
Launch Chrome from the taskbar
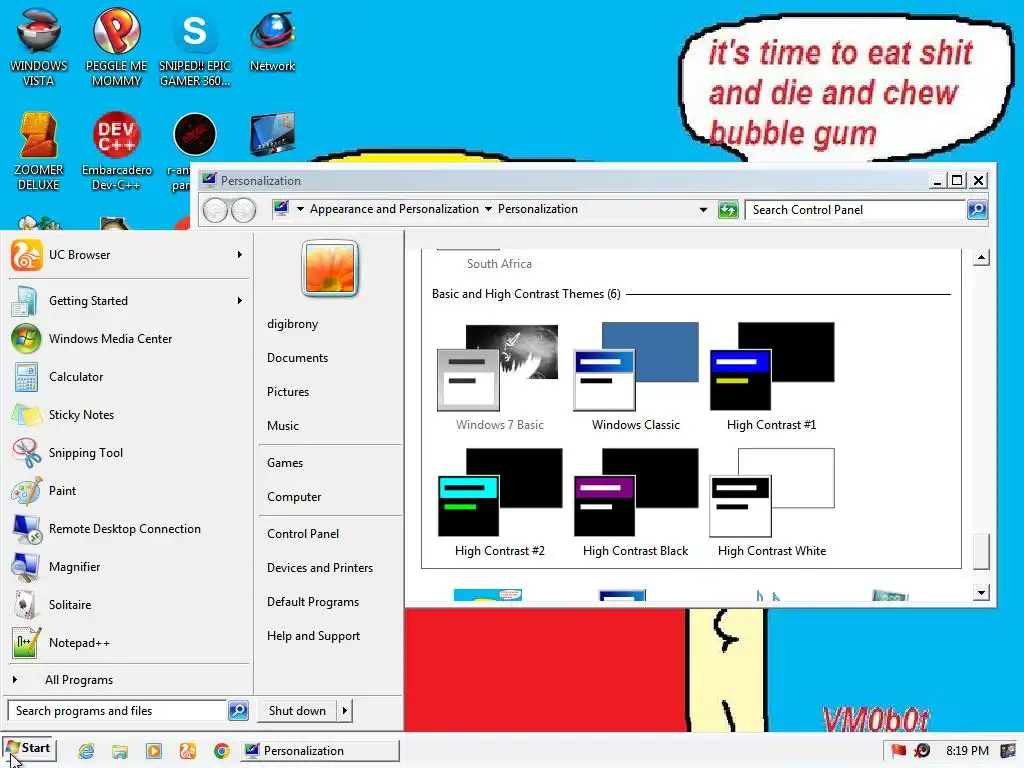pyautogui.click(x=221, y=751)
